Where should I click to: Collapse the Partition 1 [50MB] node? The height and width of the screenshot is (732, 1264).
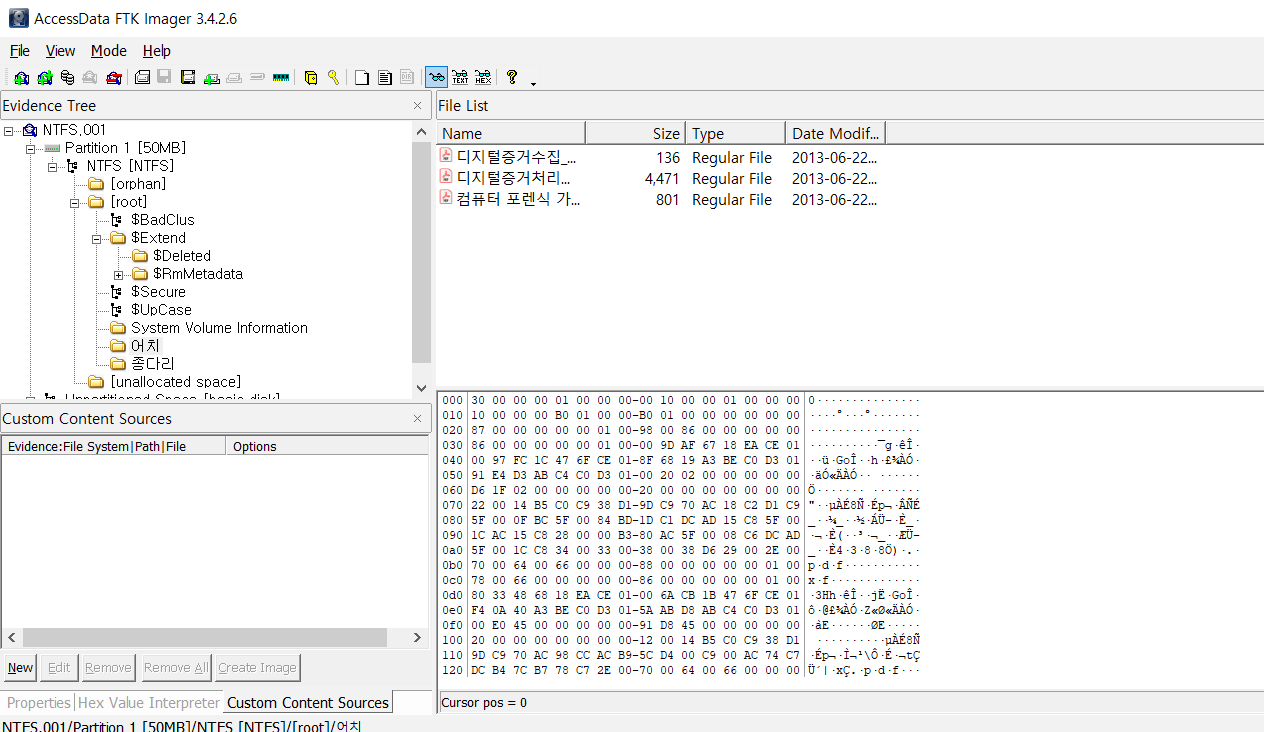(31, 148)
